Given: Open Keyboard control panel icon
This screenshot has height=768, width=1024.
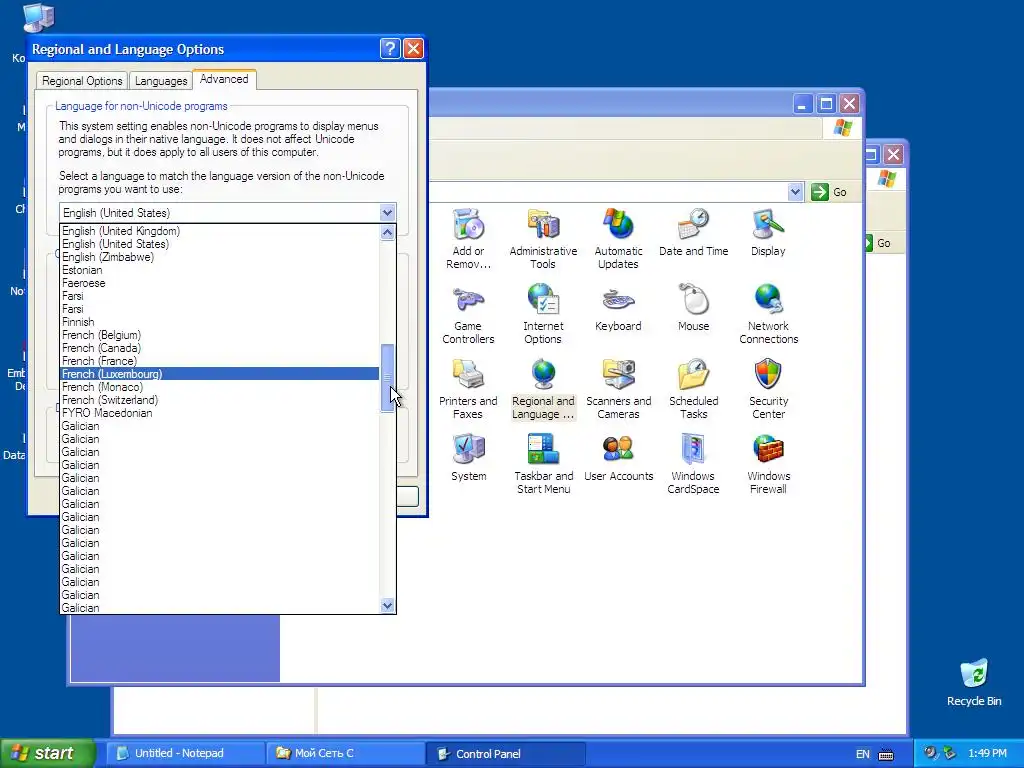Looking at the screenshot, I should [x=618, y=308].
